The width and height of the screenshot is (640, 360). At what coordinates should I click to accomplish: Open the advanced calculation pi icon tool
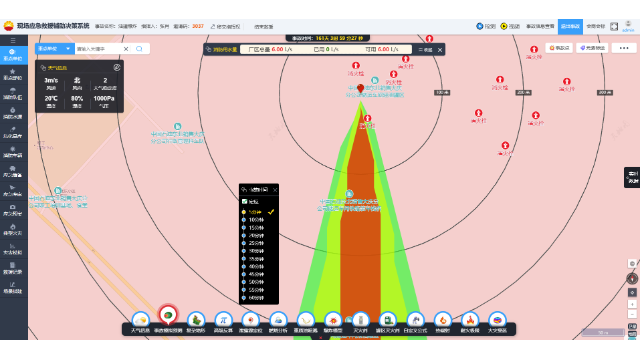click(x=223, y=320)
